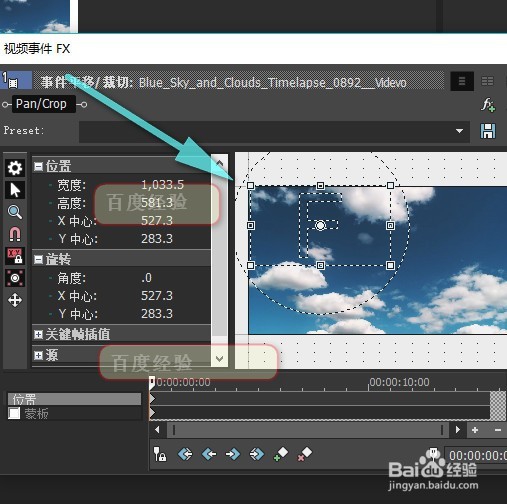Click the Lock Envelopes to Events icon

(160, 454)
